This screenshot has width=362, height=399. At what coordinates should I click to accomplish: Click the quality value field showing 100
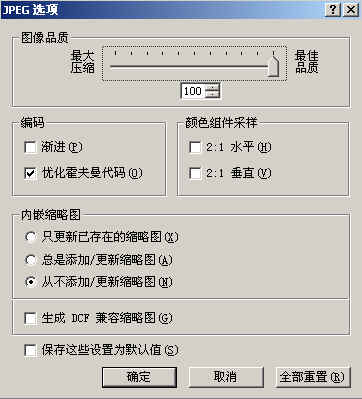193,91
